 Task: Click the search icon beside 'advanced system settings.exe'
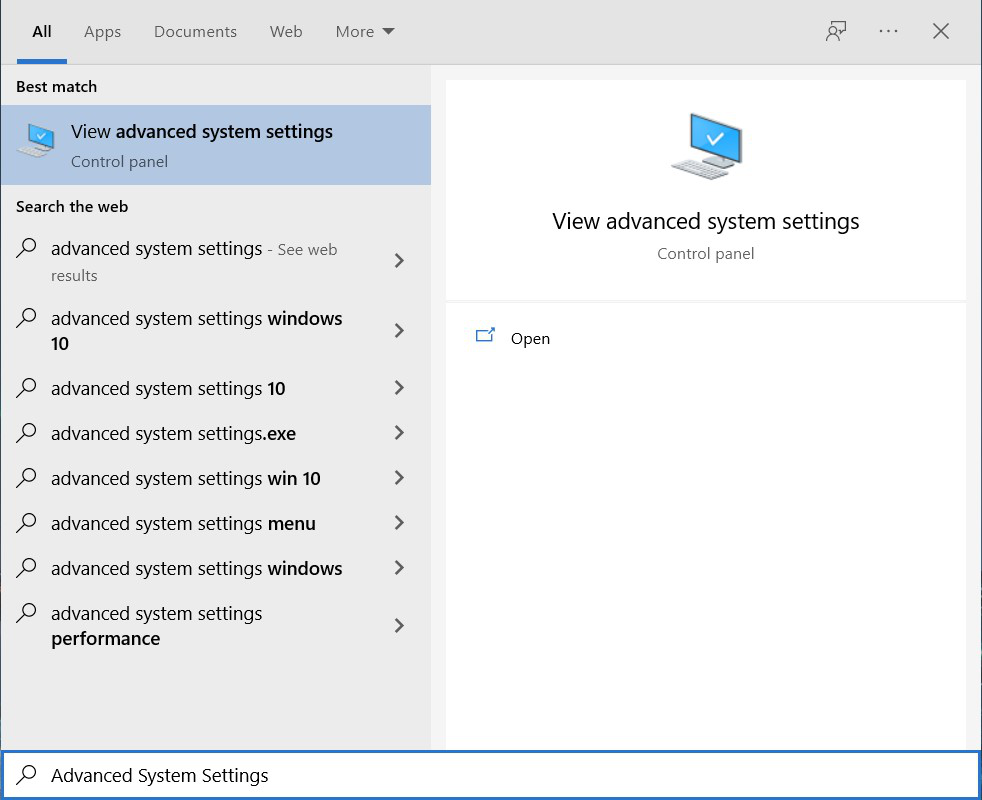(x=28, y=433)
